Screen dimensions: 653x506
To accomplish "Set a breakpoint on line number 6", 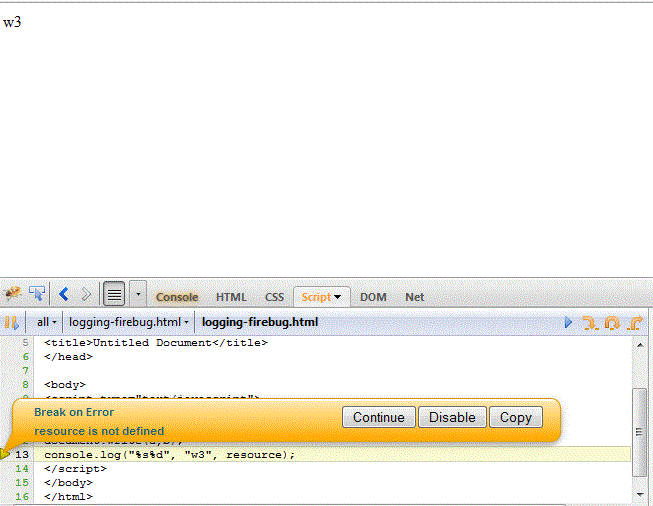I will (25, 356).
